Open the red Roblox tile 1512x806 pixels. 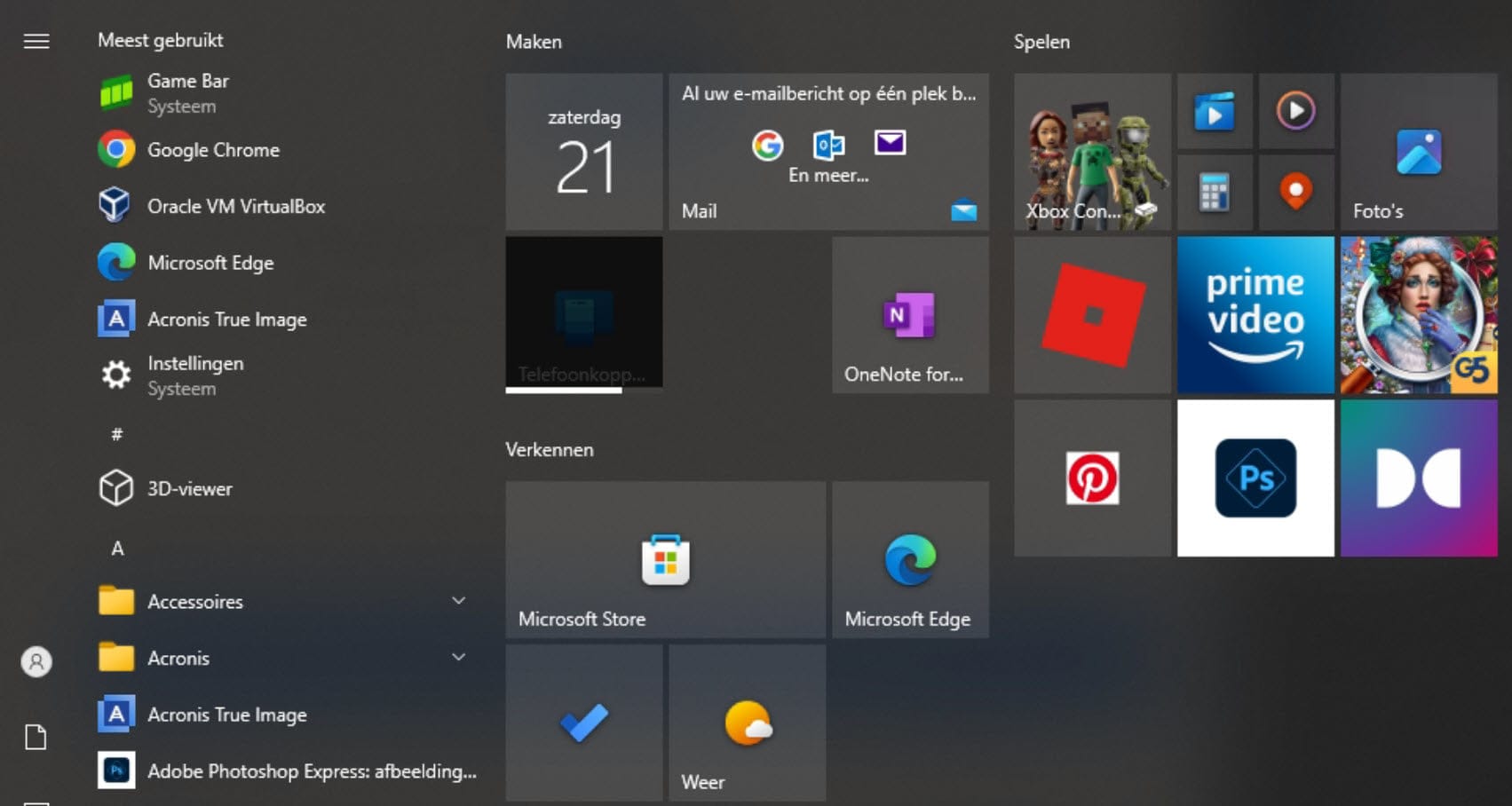(x=1092, y=315)
